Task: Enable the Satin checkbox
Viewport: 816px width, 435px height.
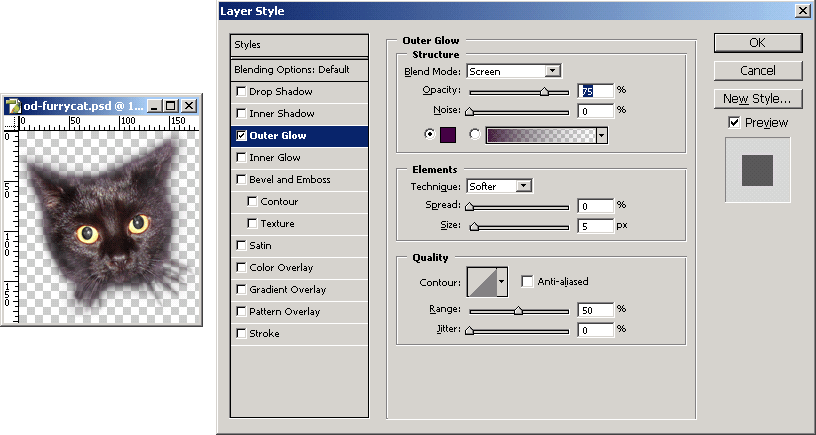Action: pos(241,245)
